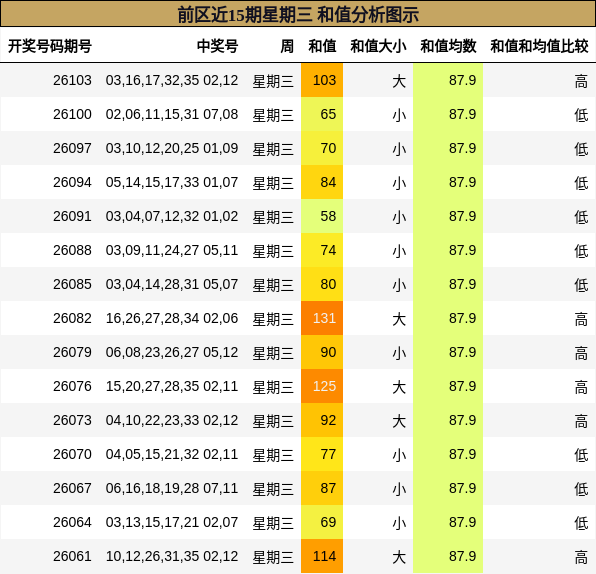Click the sum value cell 69
Image resolution: width=596 pixels, height=574 pixels.
(x=322, y=522)
